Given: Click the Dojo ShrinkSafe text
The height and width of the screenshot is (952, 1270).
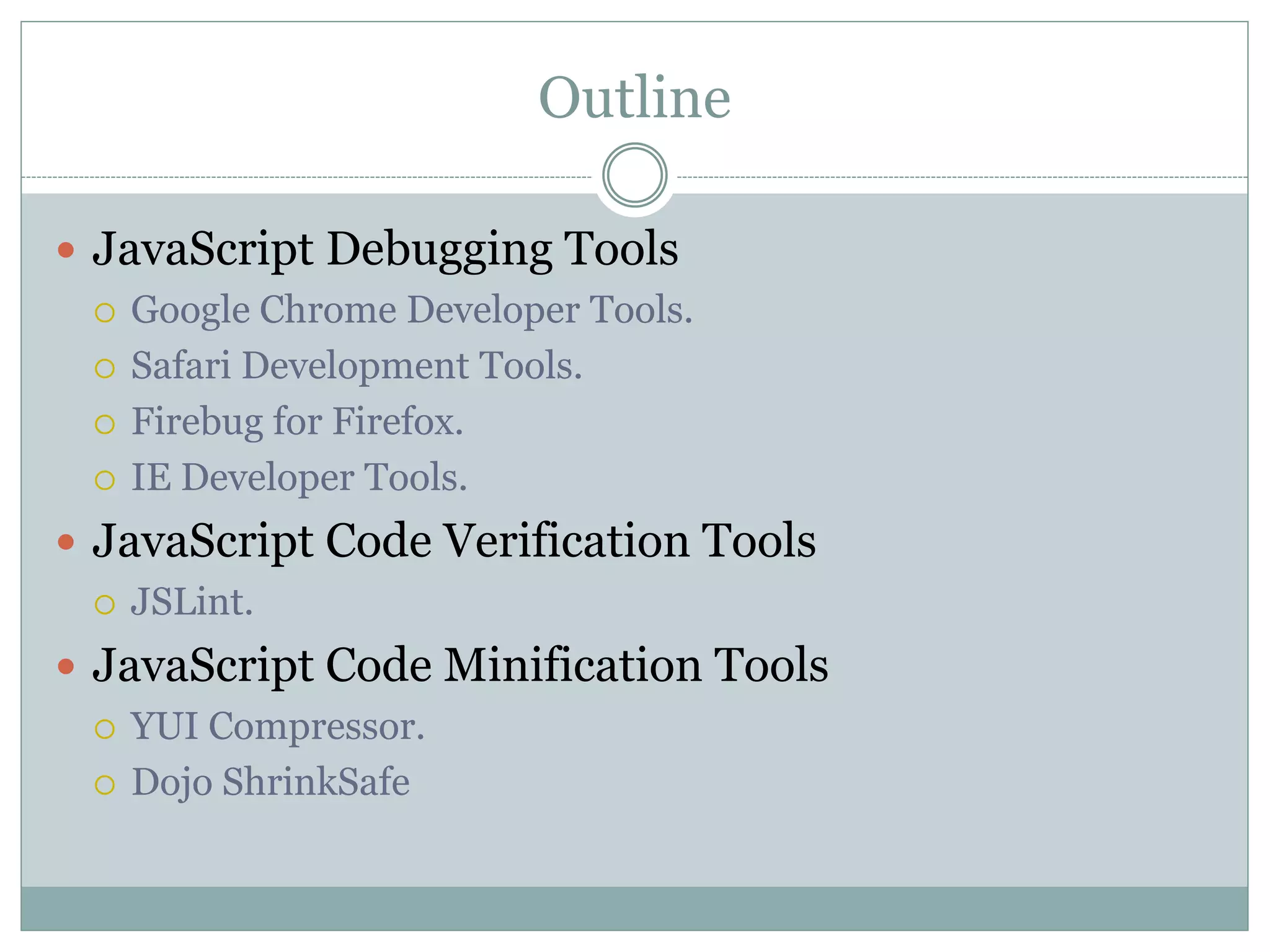Looking at the screenshot, I should click(x=270, y=782).
